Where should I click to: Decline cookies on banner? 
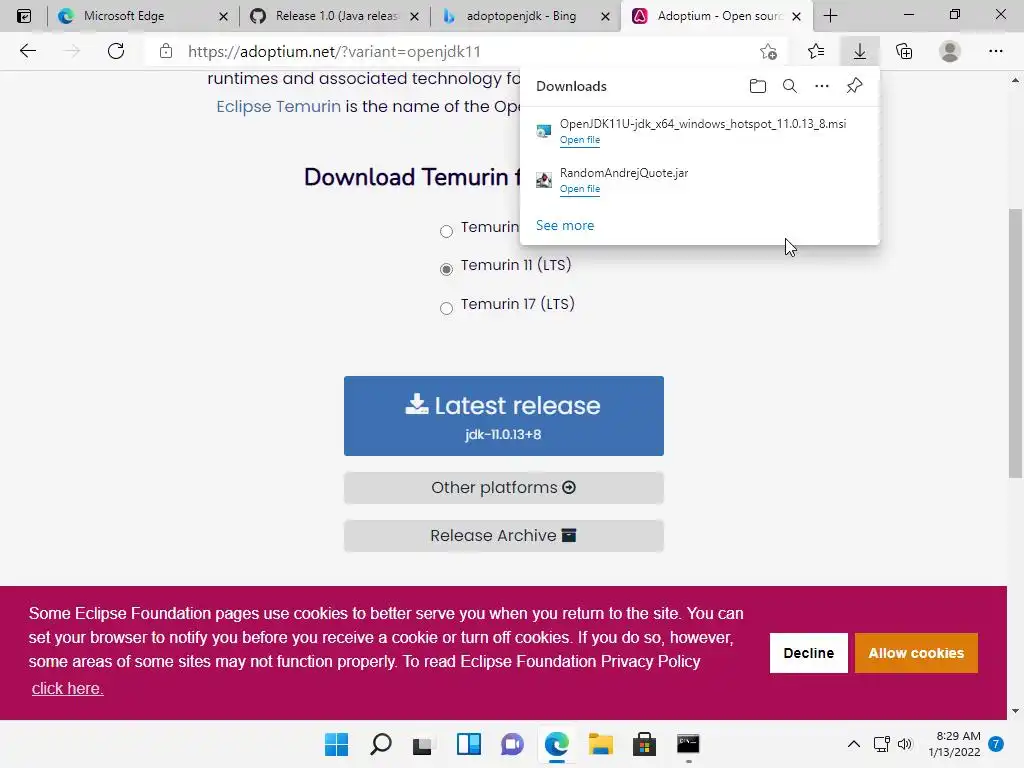point(808,653)
